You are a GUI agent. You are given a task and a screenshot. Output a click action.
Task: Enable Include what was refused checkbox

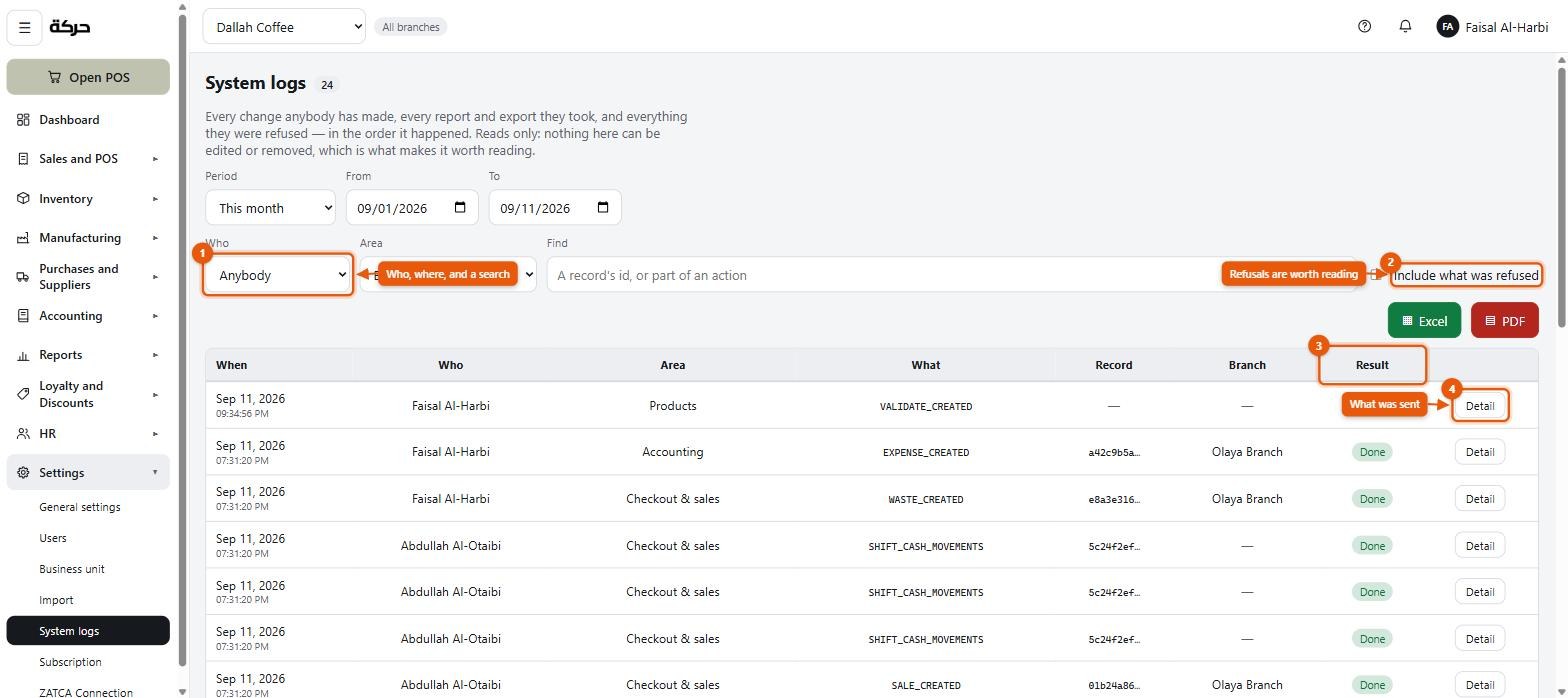click(1376, 275)
